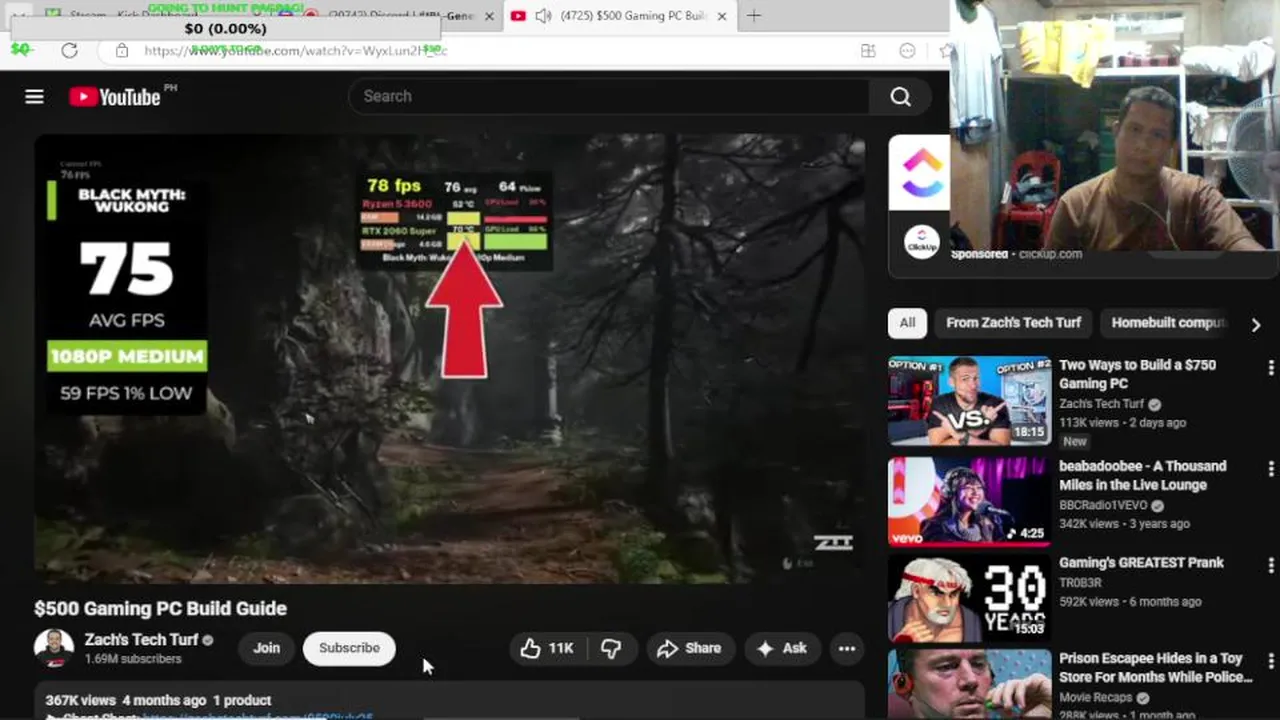Viewport: 1280px width, 720px height.
Task: Close the Discord browser tab
Action: point(490,16)
